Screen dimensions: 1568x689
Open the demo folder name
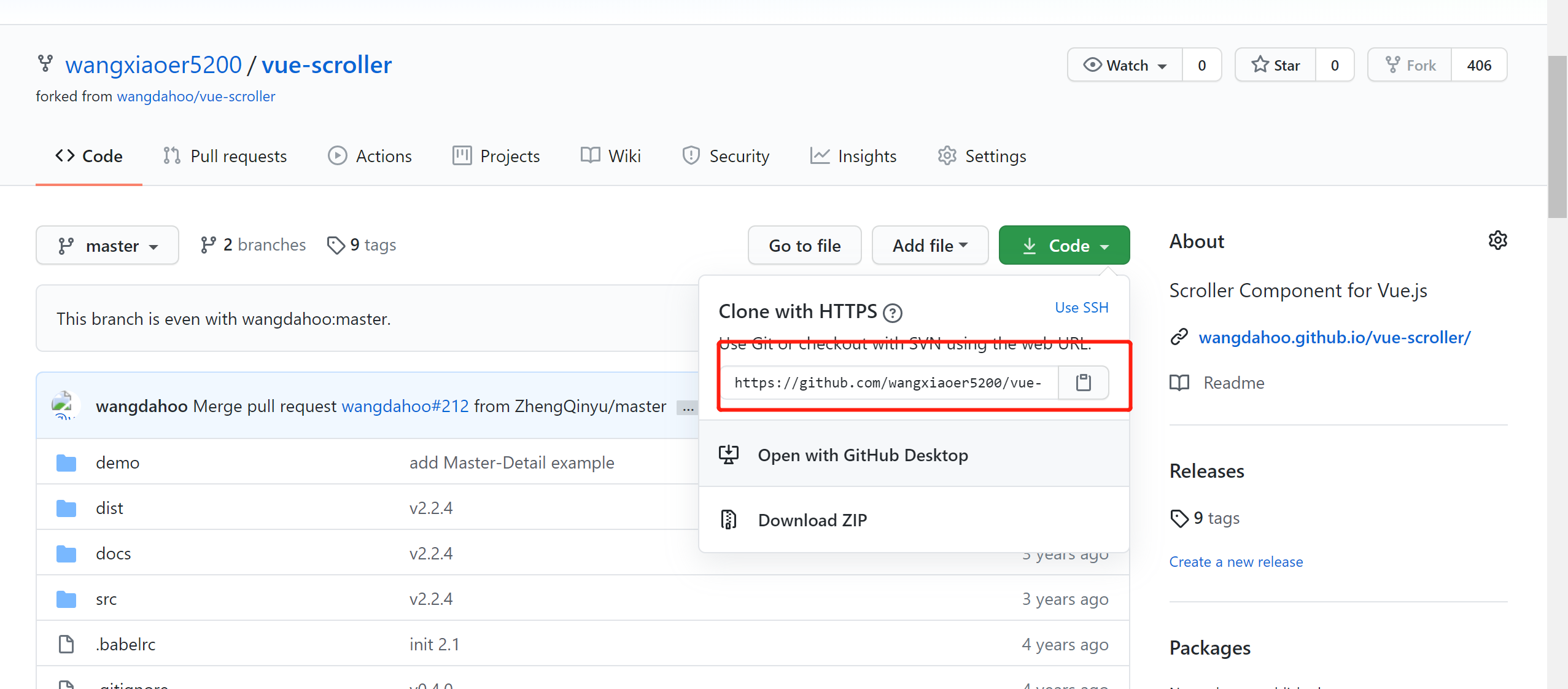point(118,462)
